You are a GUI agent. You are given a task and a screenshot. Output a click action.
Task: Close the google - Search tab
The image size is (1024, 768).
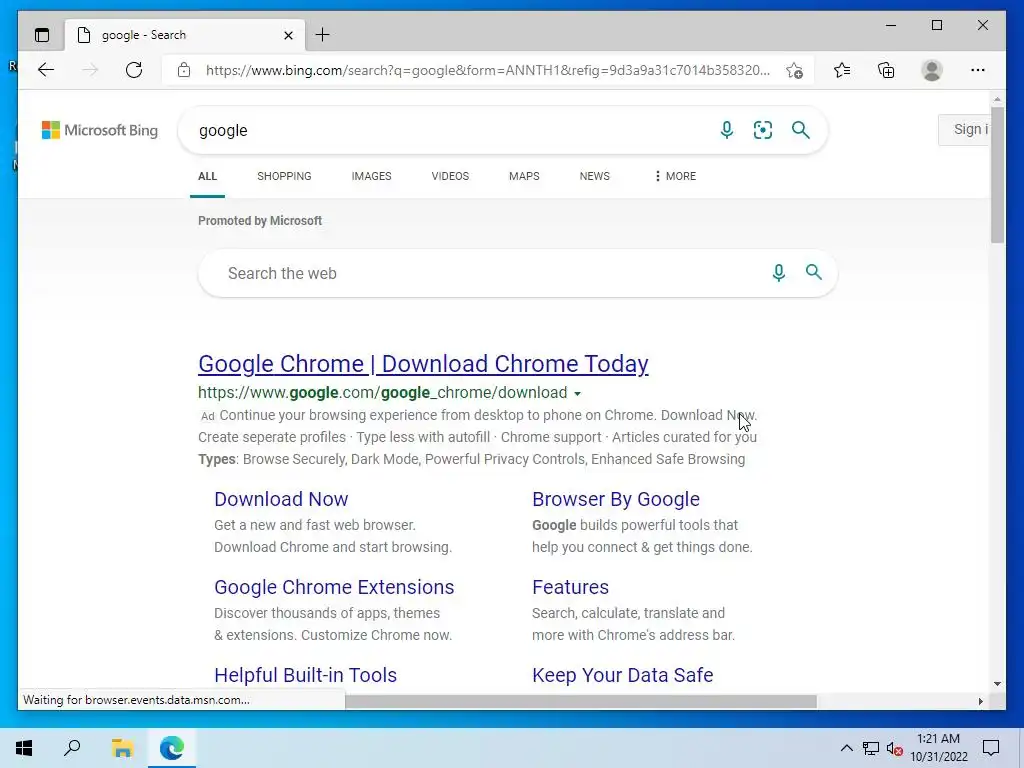288,35
